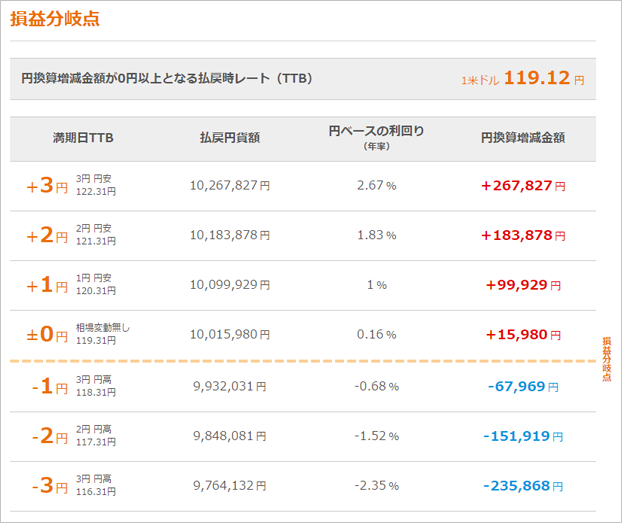Screen dimensions: 622x523
Task: Click the 損益分岐点 page heading
Action: (55, 19)
